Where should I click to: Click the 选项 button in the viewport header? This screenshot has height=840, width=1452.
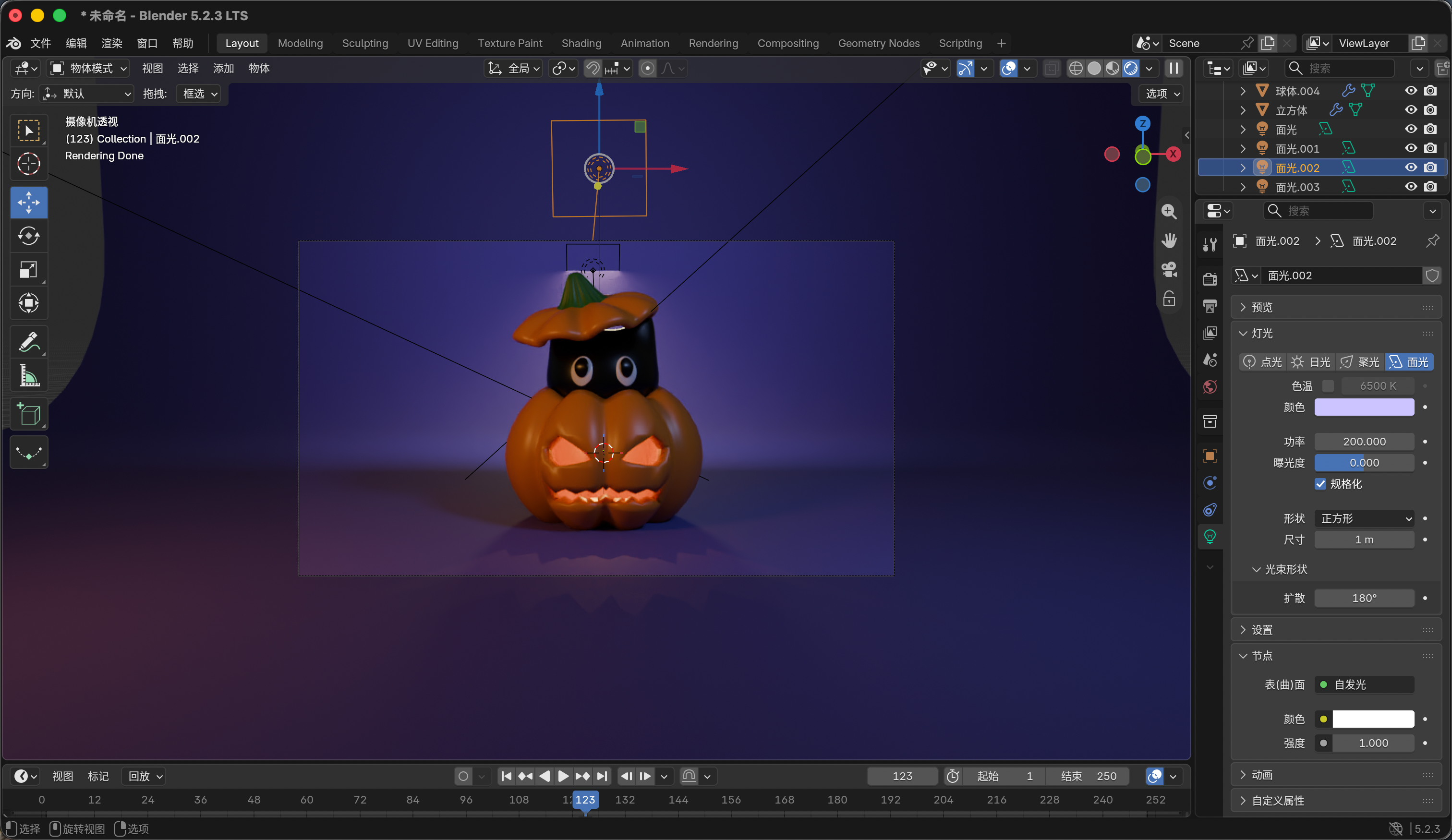[x=1162, y=93]
